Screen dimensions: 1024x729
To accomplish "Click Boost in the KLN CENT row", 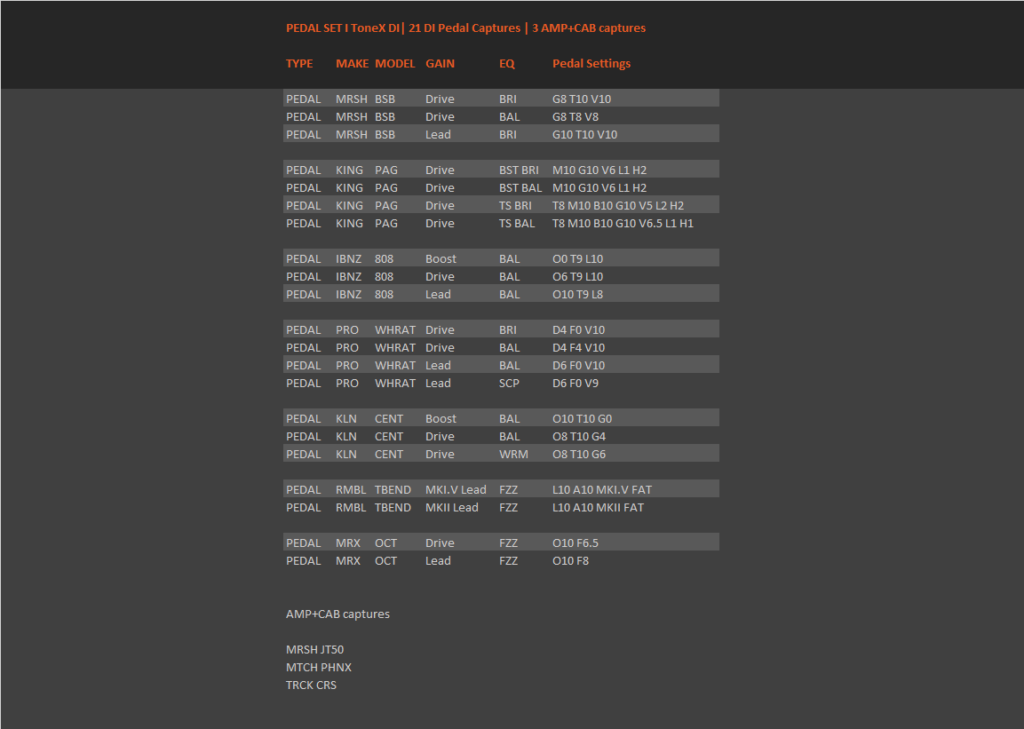I will tap(441, 419).
